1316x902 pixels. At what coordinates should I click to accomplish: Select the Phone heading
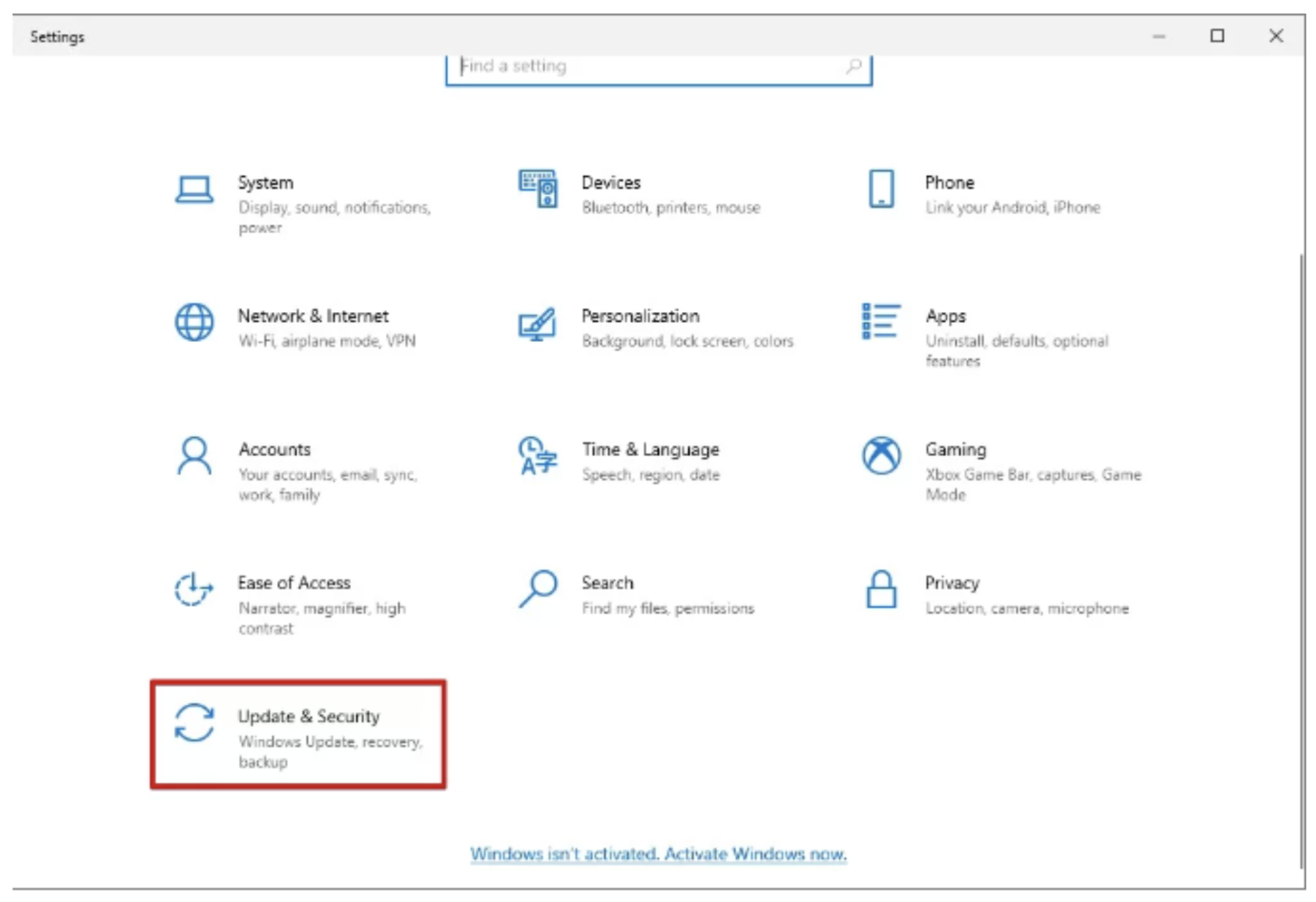[950, 183]
